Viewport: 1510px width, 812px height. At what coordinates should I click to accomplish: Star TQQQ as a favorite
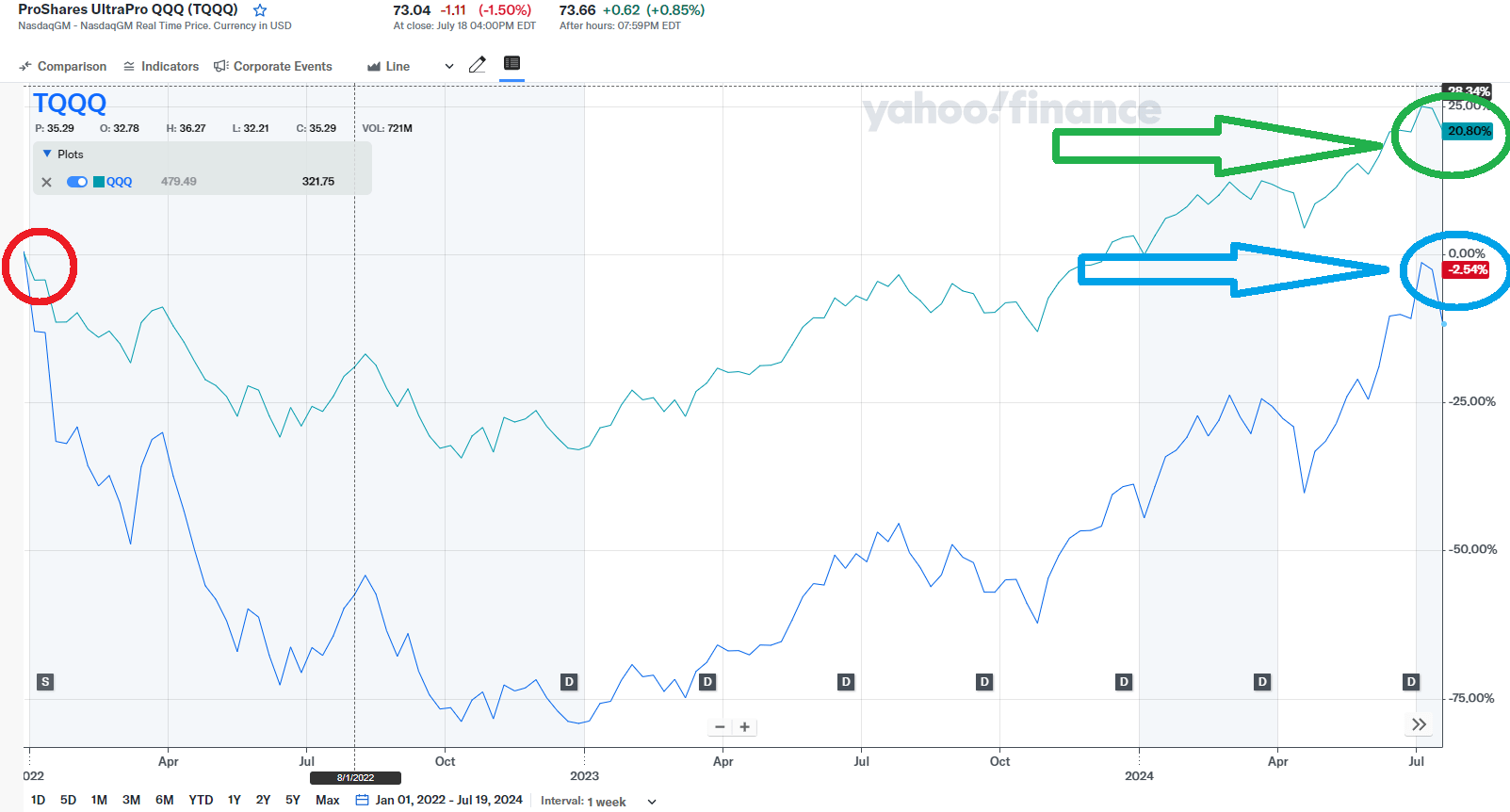point(258,10)
